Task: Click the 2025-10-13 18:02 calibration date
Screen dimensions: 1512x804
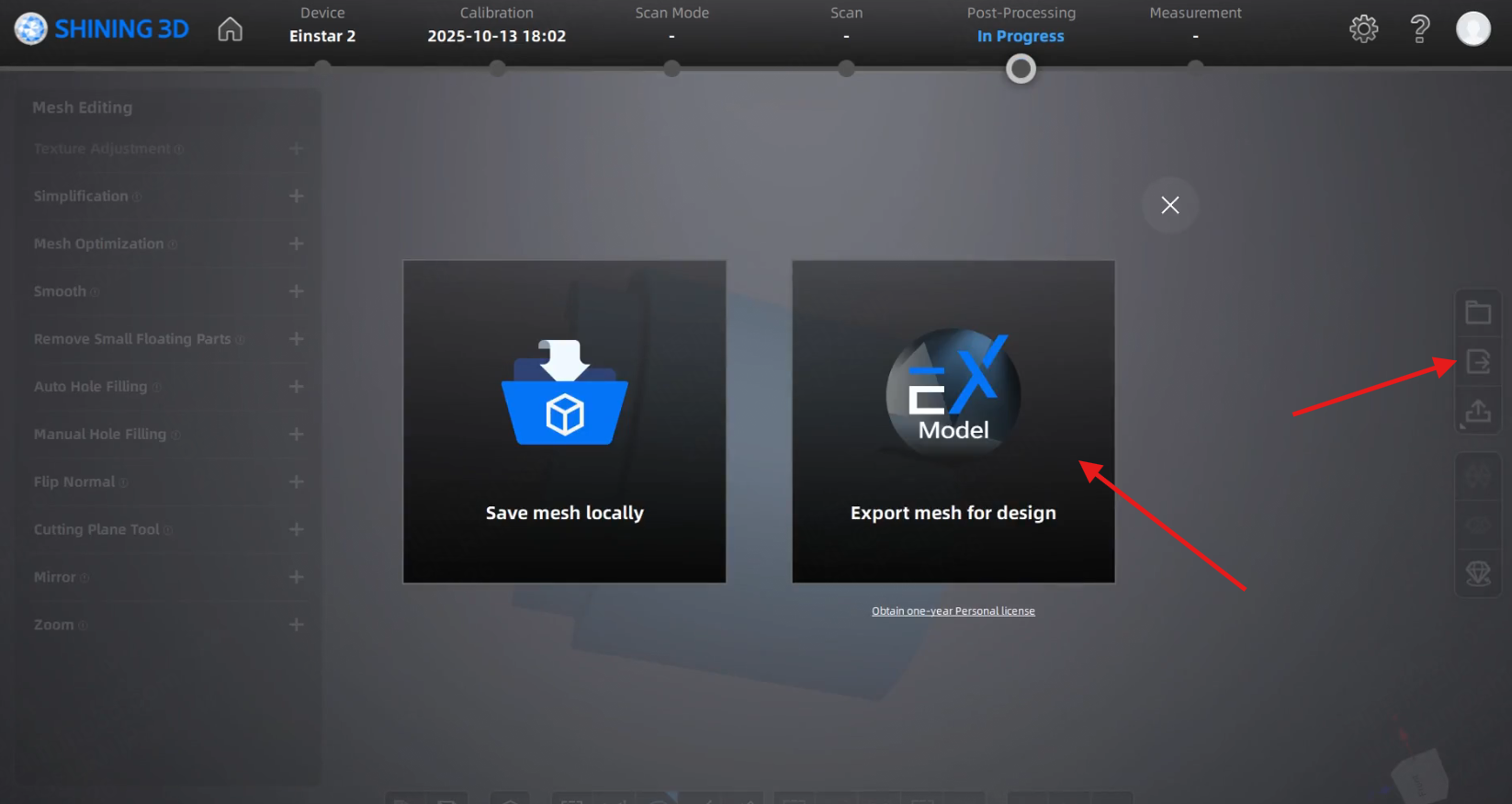Action: [x=497, y=36]
